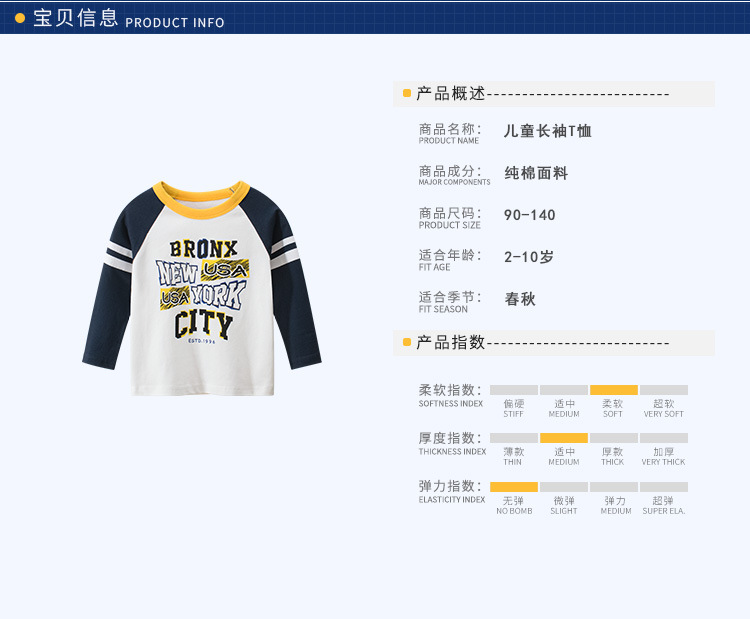Click the yellow bullet beside 产品指数

pos(407,343)
